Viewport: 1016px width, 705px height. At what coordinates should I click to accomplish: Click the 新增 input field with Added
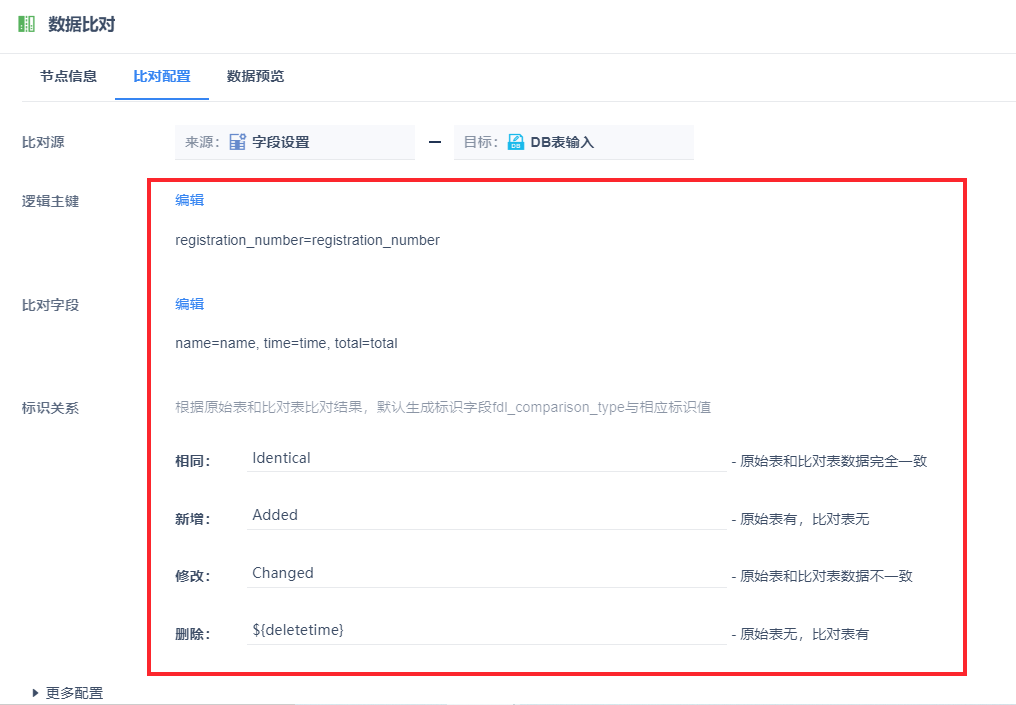(486, 516)
